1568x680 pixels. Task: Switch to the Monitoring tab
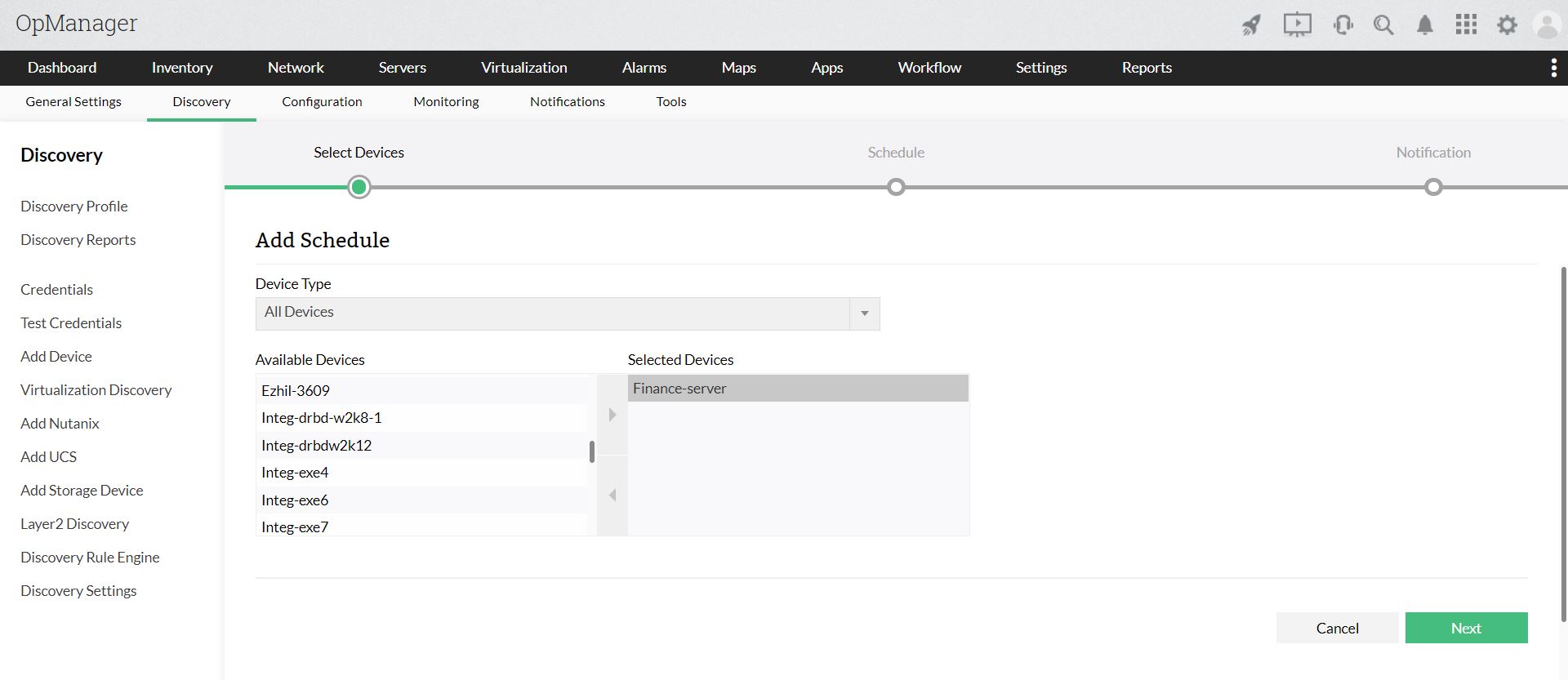pyautogui.click(x=446, y=102)
